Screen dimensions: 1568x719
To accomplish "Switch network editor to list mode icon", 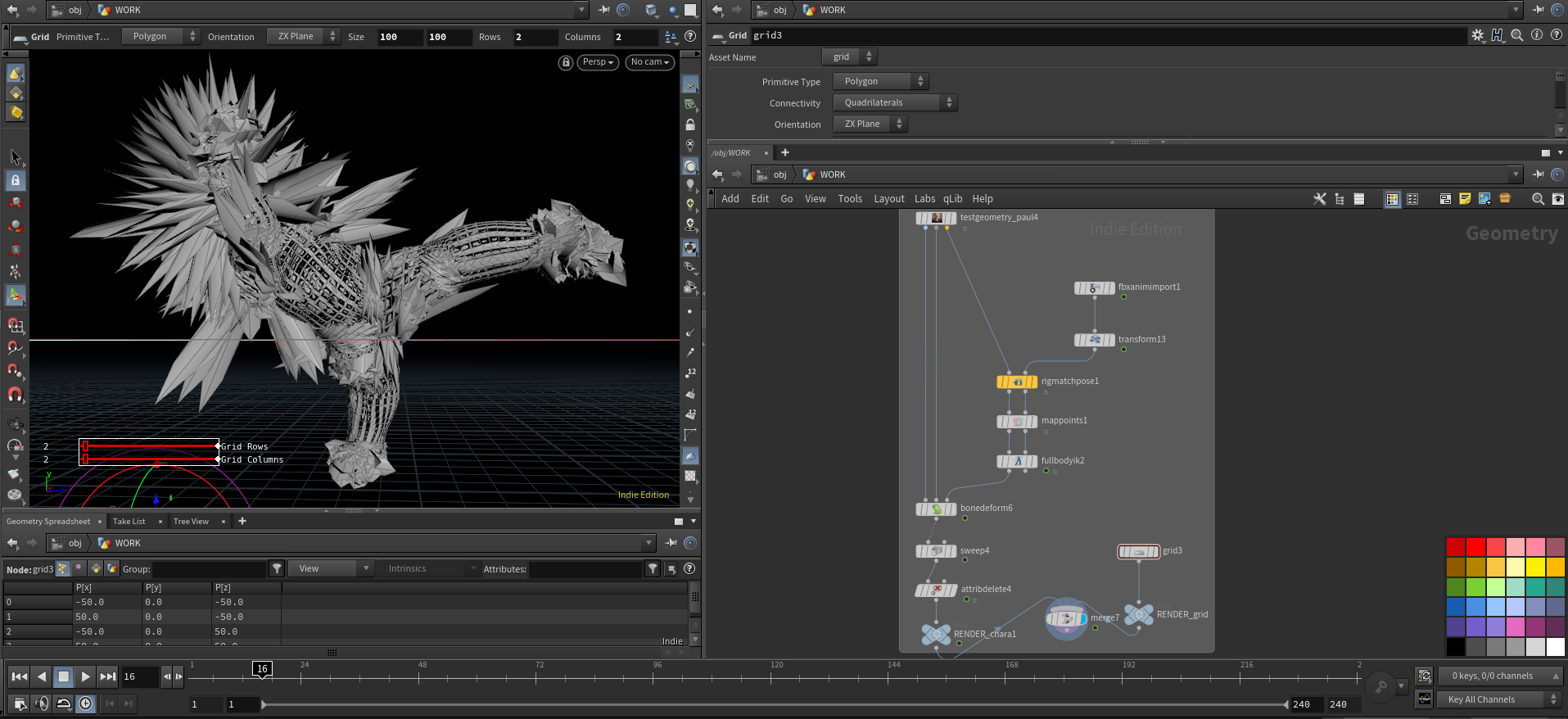I will (x=1359, y=199).
